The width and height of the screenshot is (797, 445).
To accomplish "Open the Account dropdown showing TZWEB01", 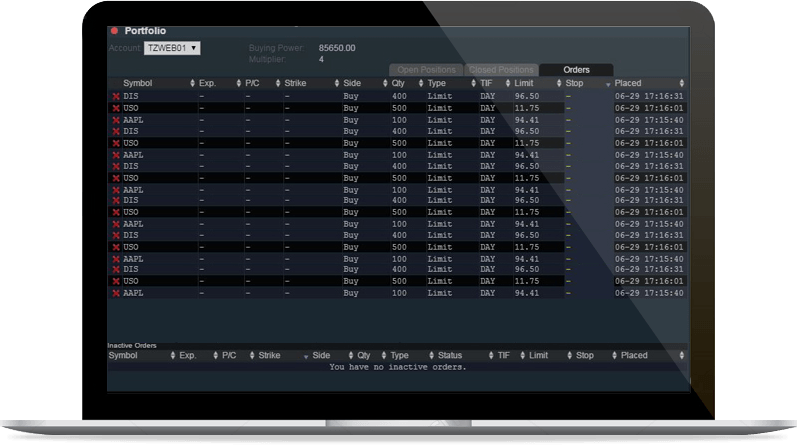I will [172, 47].
